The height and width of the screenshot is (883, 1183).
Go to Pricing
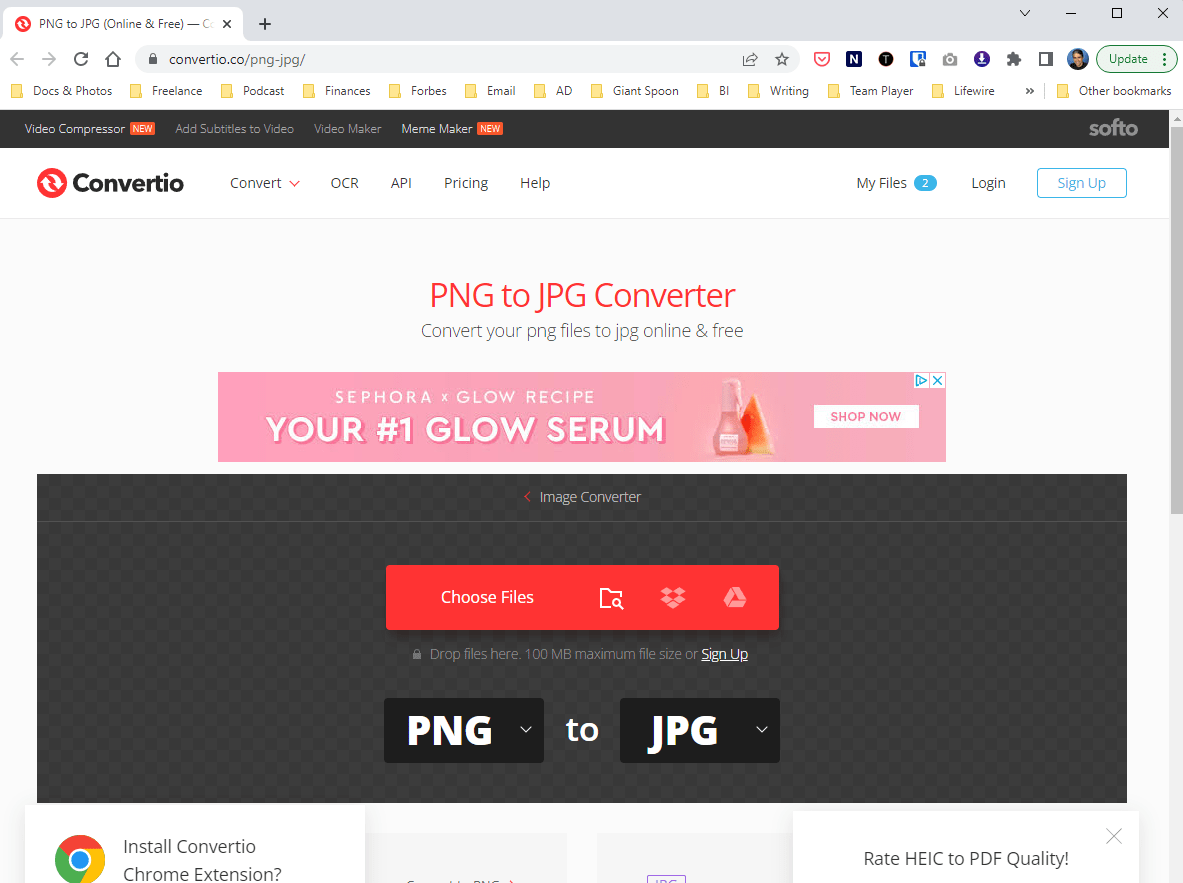pos(466,183)
